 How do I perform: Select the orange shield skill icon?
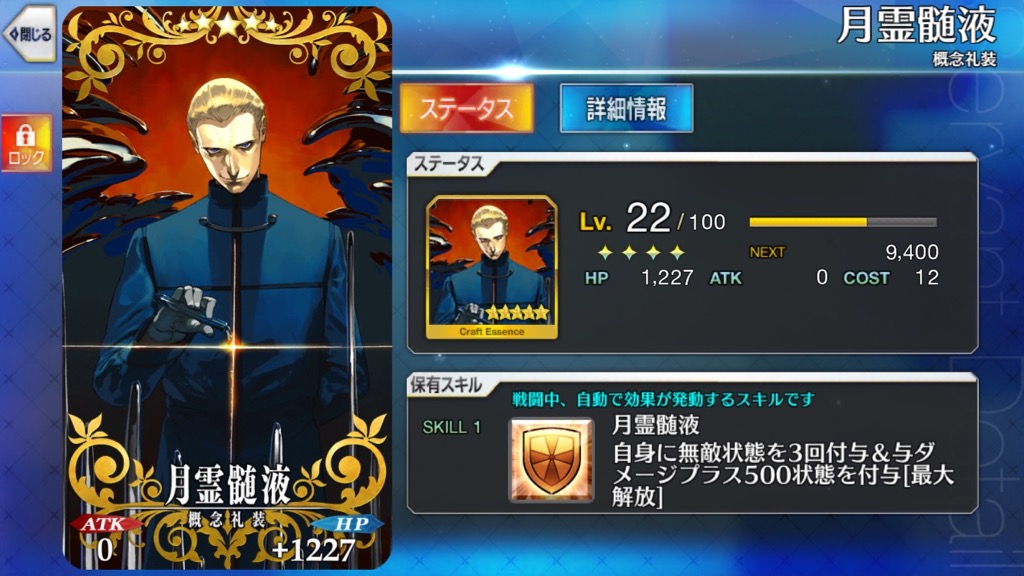pos(552,460)
